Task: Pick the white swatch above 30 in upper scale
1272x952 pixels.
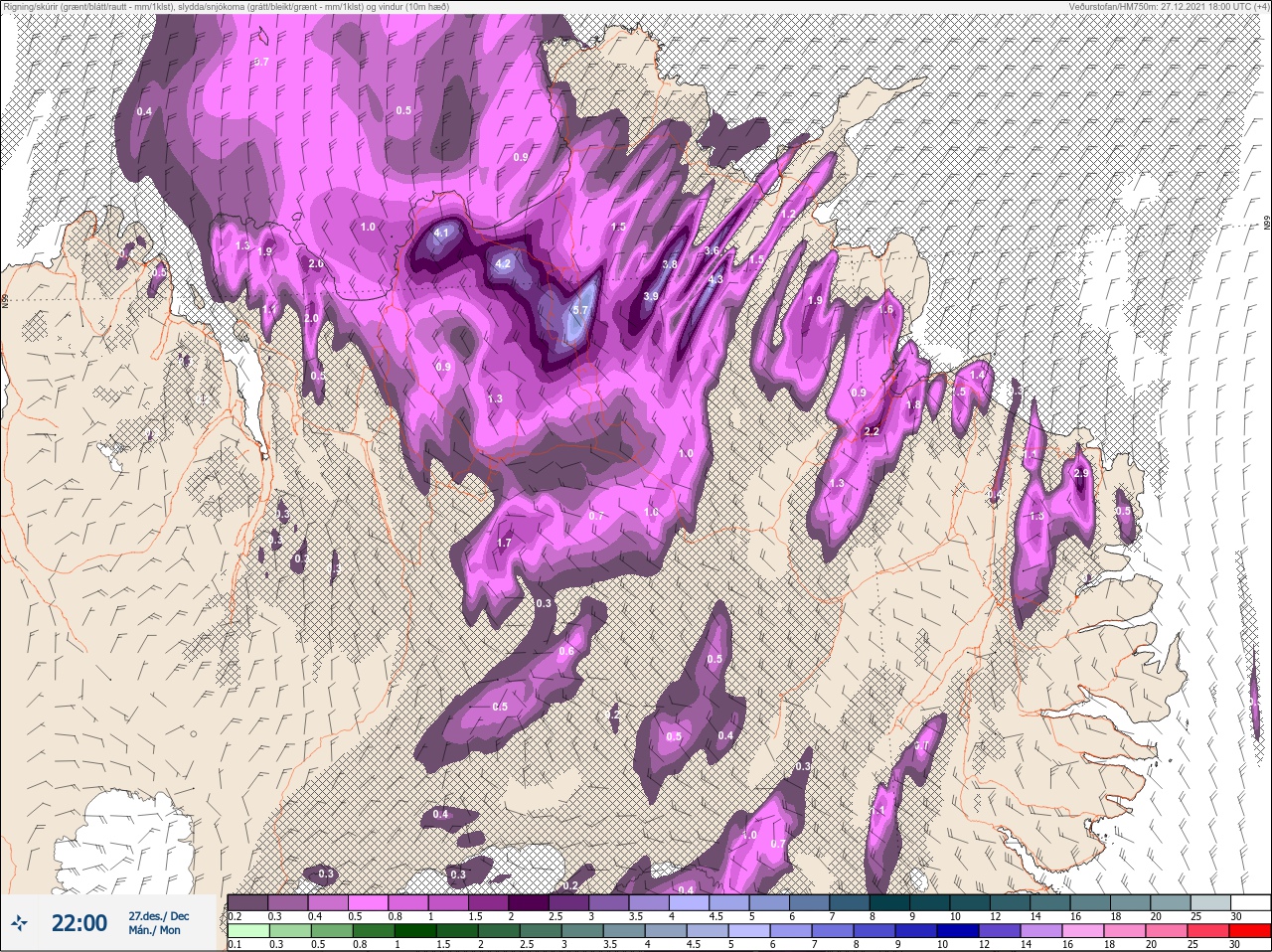Action: pyautogui.click(x=1249, y=902)
